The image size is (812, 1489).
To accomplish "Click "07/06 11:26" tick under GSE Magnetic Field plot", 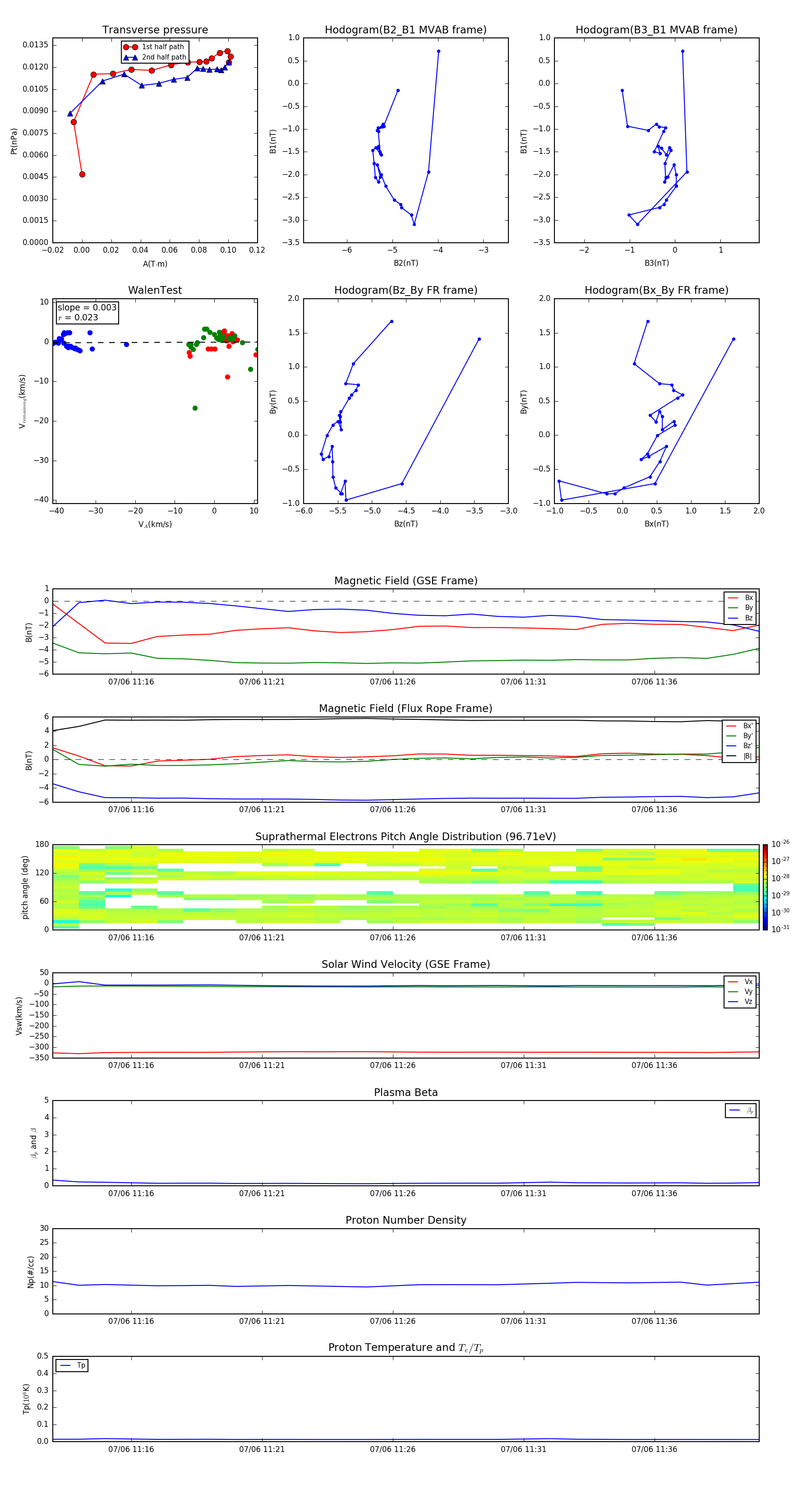I will click(392, 681).
